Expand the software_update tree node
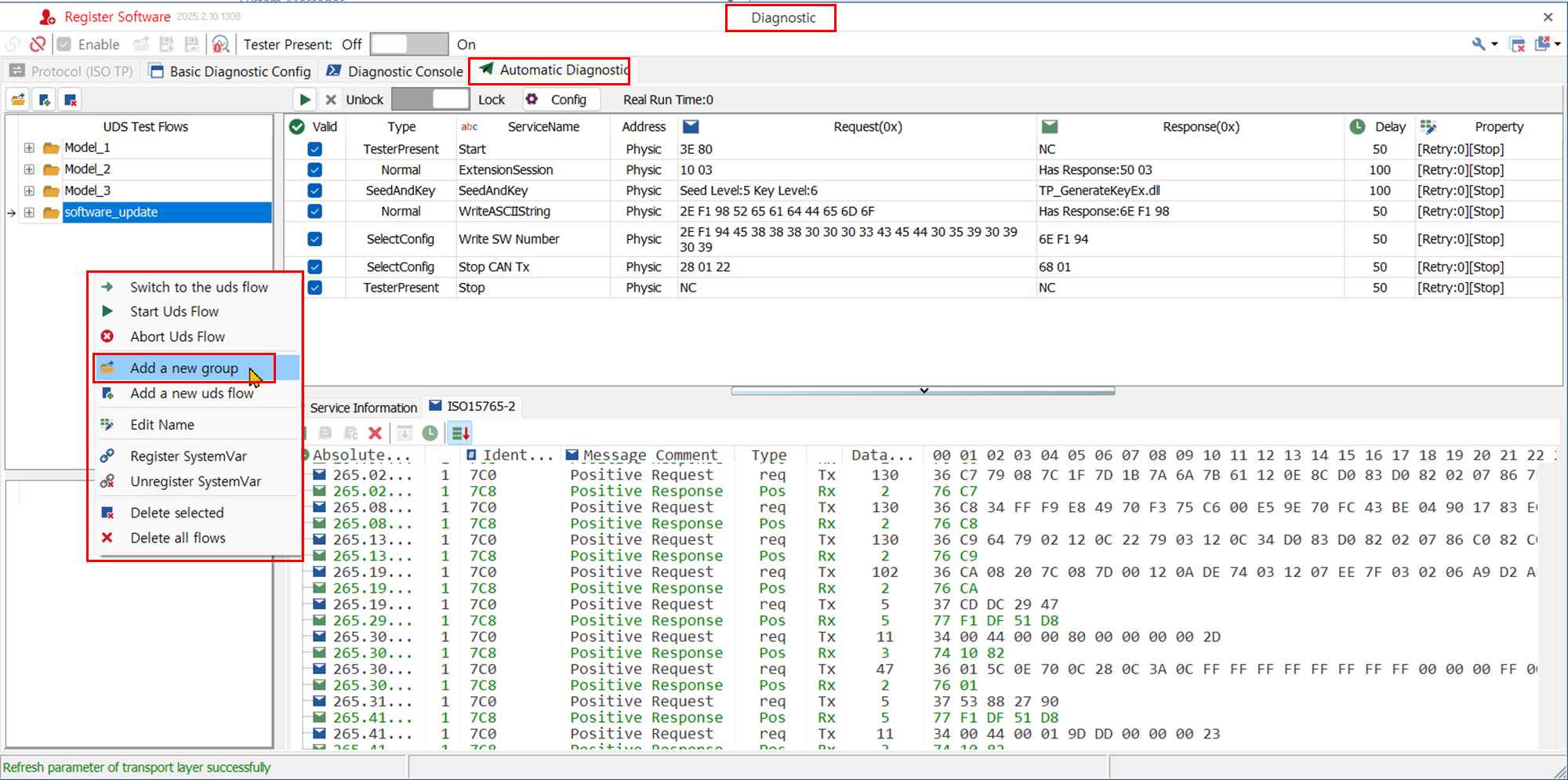 29,212
